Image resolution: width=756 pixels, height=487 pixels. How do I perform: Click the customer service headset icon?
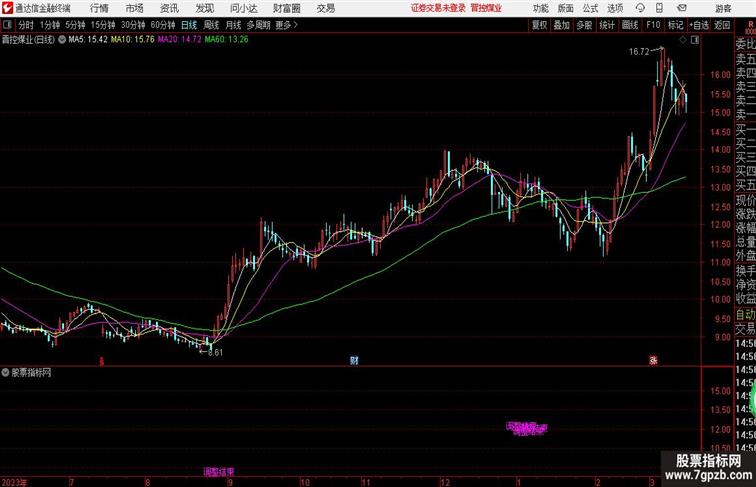coord(640,8)
